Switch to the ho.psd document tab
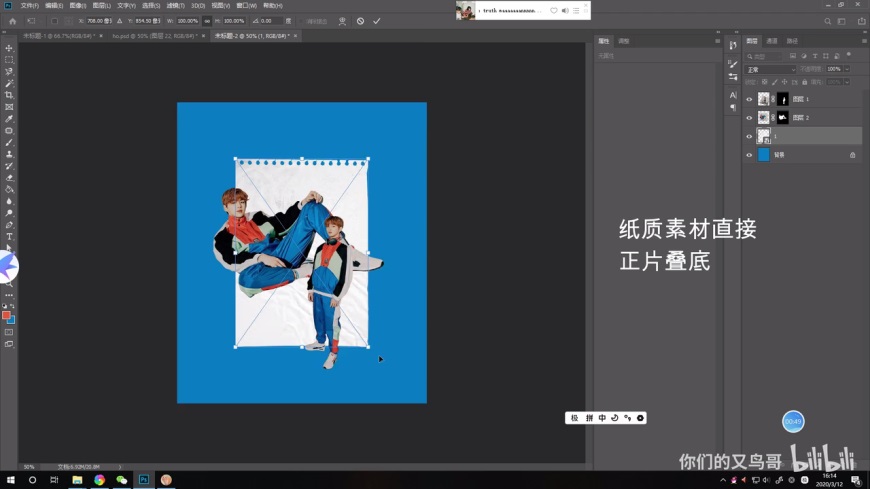The image size is (870, 489). [155, 36]
